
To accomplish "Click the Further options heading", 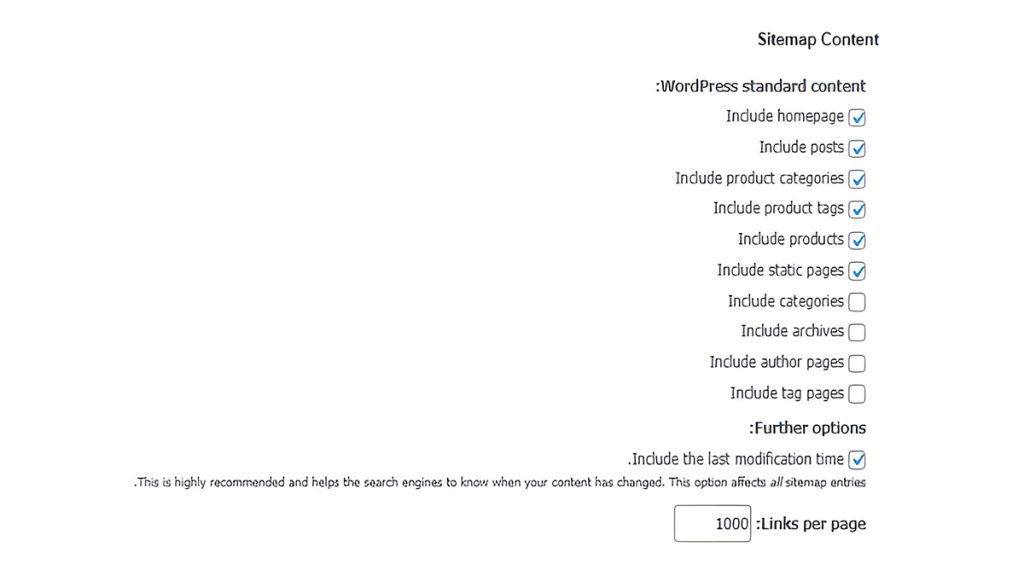I will click(x=807, y=428).
